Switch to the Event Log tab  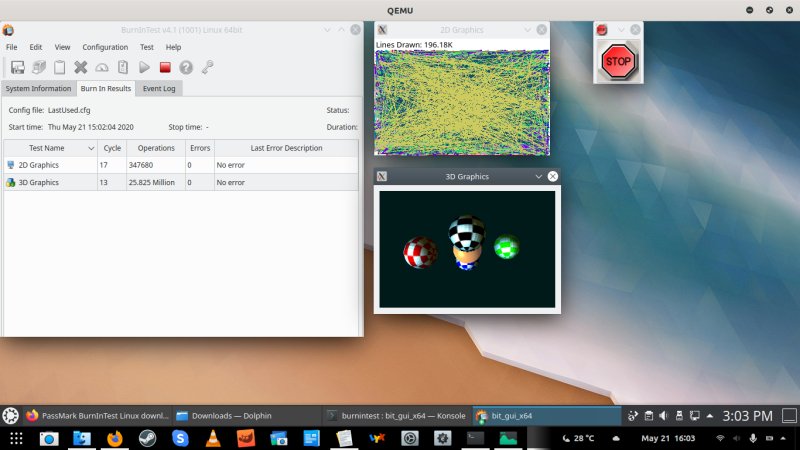tap(159, 88)
